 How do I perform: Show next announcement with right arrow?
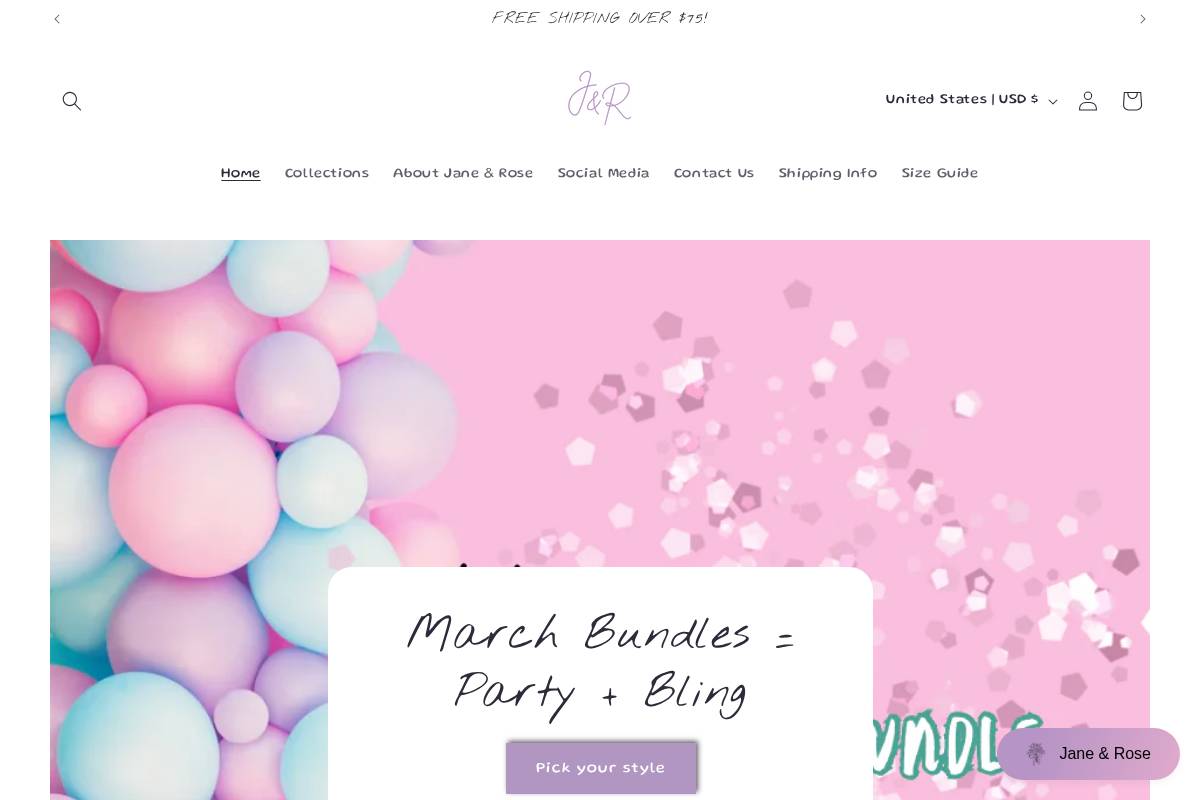1143,19
